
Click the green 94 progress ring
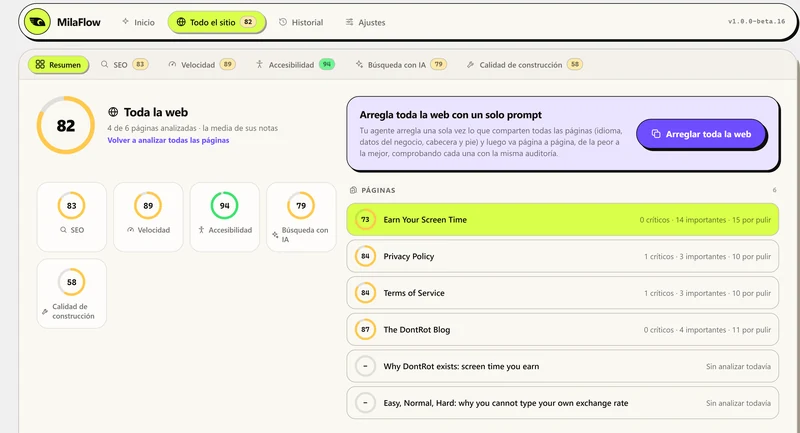pos(224,206)
